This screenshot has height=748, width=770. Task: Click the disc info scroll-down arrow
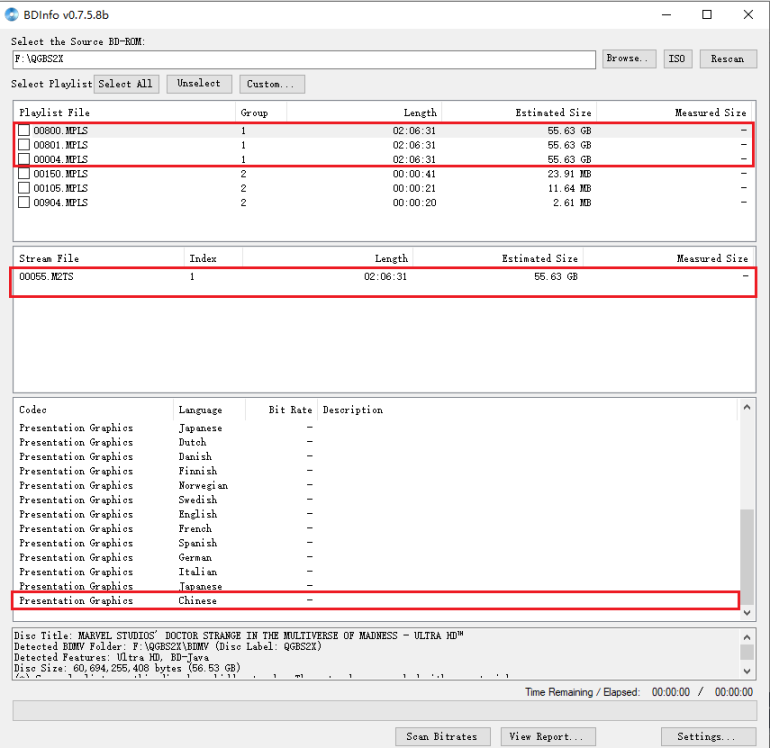click(x=747, y=671)
